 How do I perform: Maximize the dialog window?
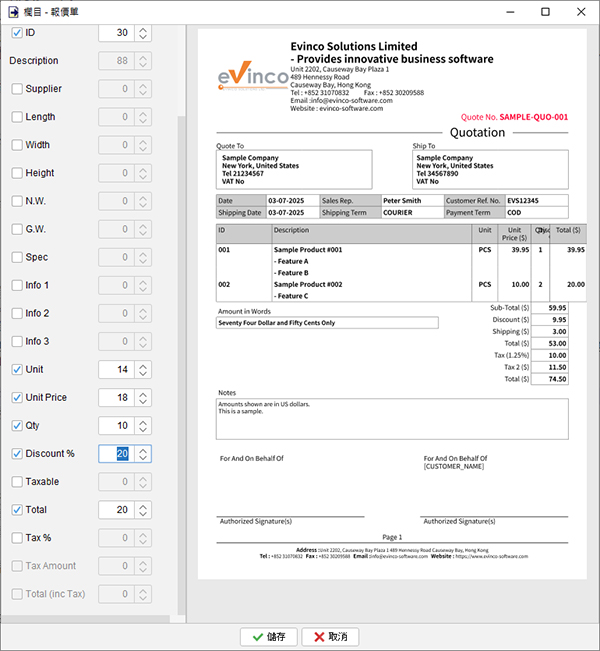545,12
